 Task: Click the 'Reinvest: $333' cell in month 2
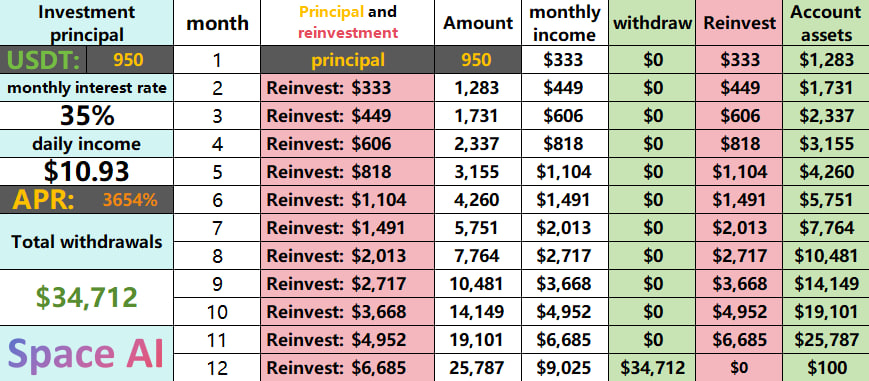point(347,88)
